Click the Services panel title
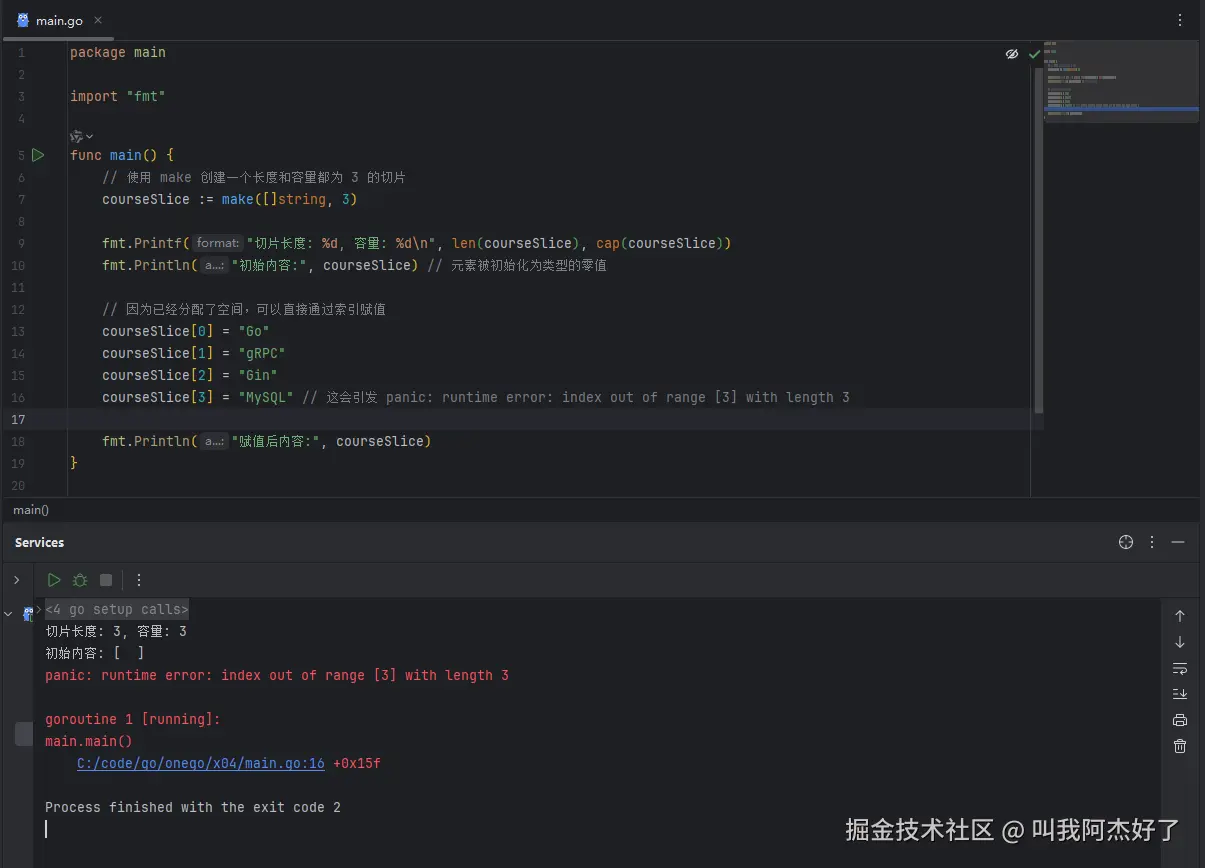 pyautogui.click(x=39, y=542)
